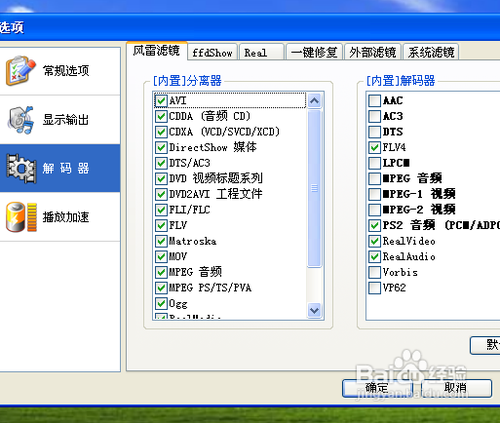The image size is (500, 423).
Task: Uncheck the AVI splitter checkbox
Action: click(x=161, y=100)
